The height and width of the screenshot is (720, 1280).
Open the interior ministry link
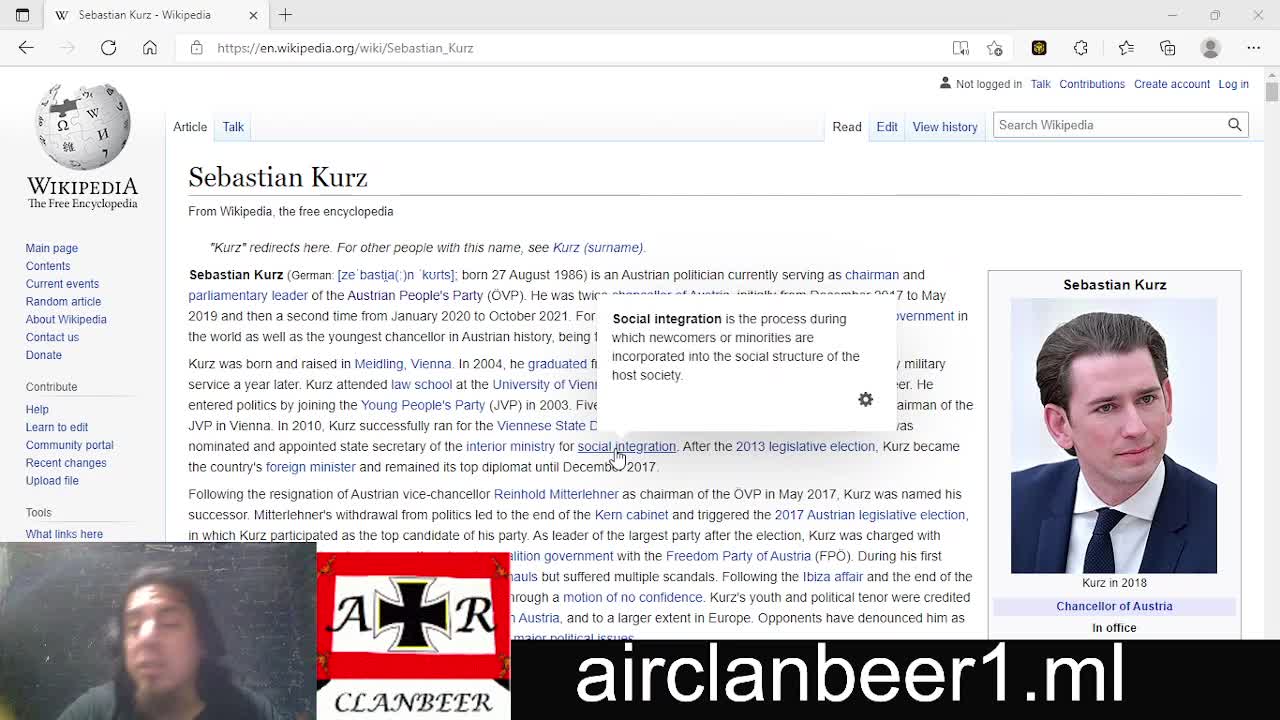pos(510,447)
